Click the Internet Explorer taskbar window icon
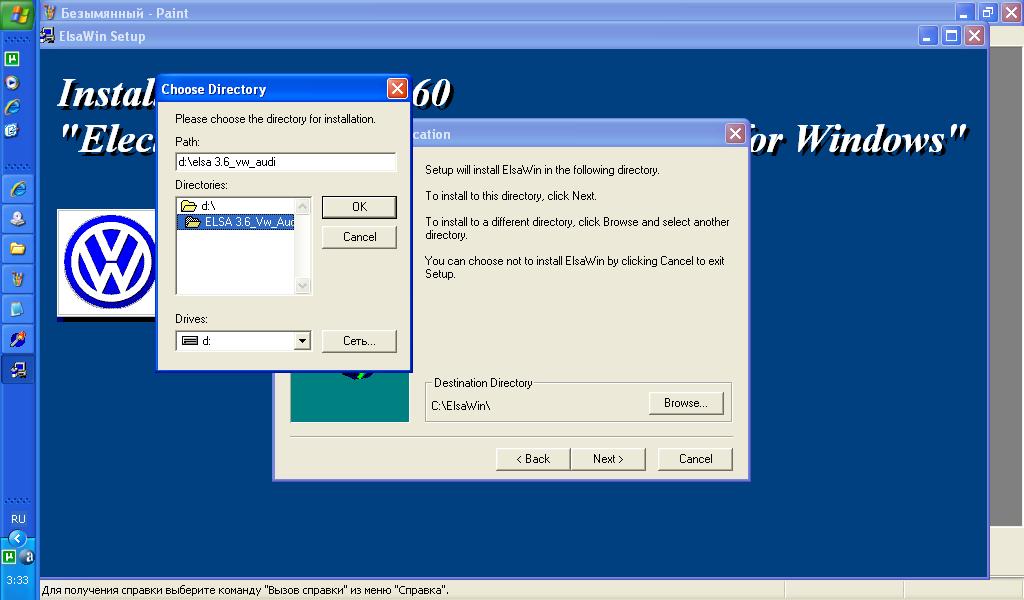Image resolution: width=1024 pixels, height=600 pixels. 18,188
